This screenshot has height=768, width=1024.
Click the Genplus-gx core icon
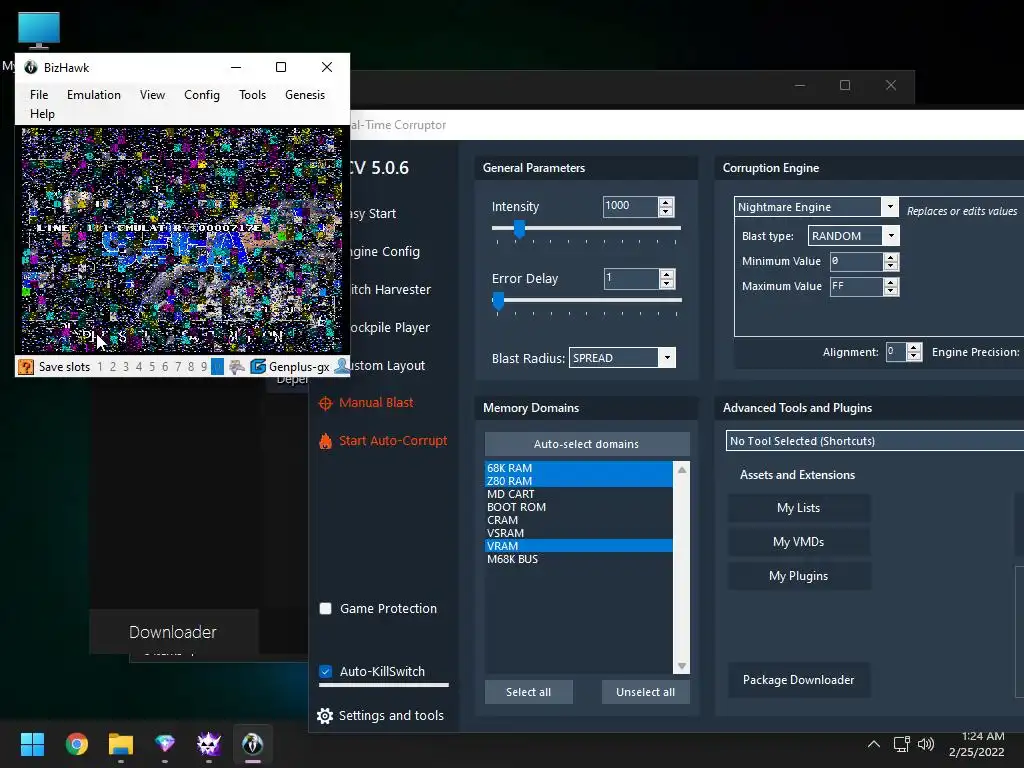(258, 366)
